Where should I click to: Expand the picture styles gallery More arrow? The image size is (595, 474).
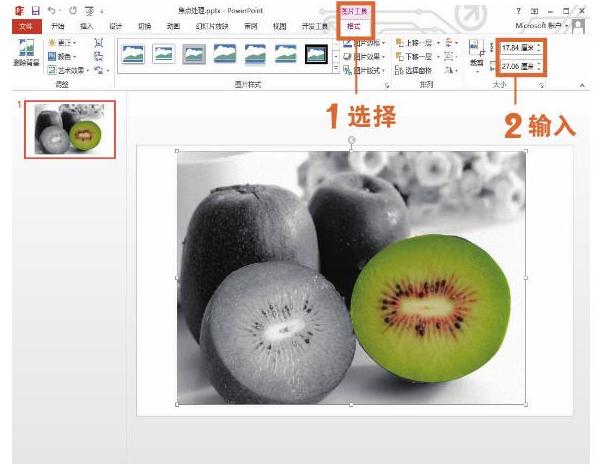tap(336, 69)
